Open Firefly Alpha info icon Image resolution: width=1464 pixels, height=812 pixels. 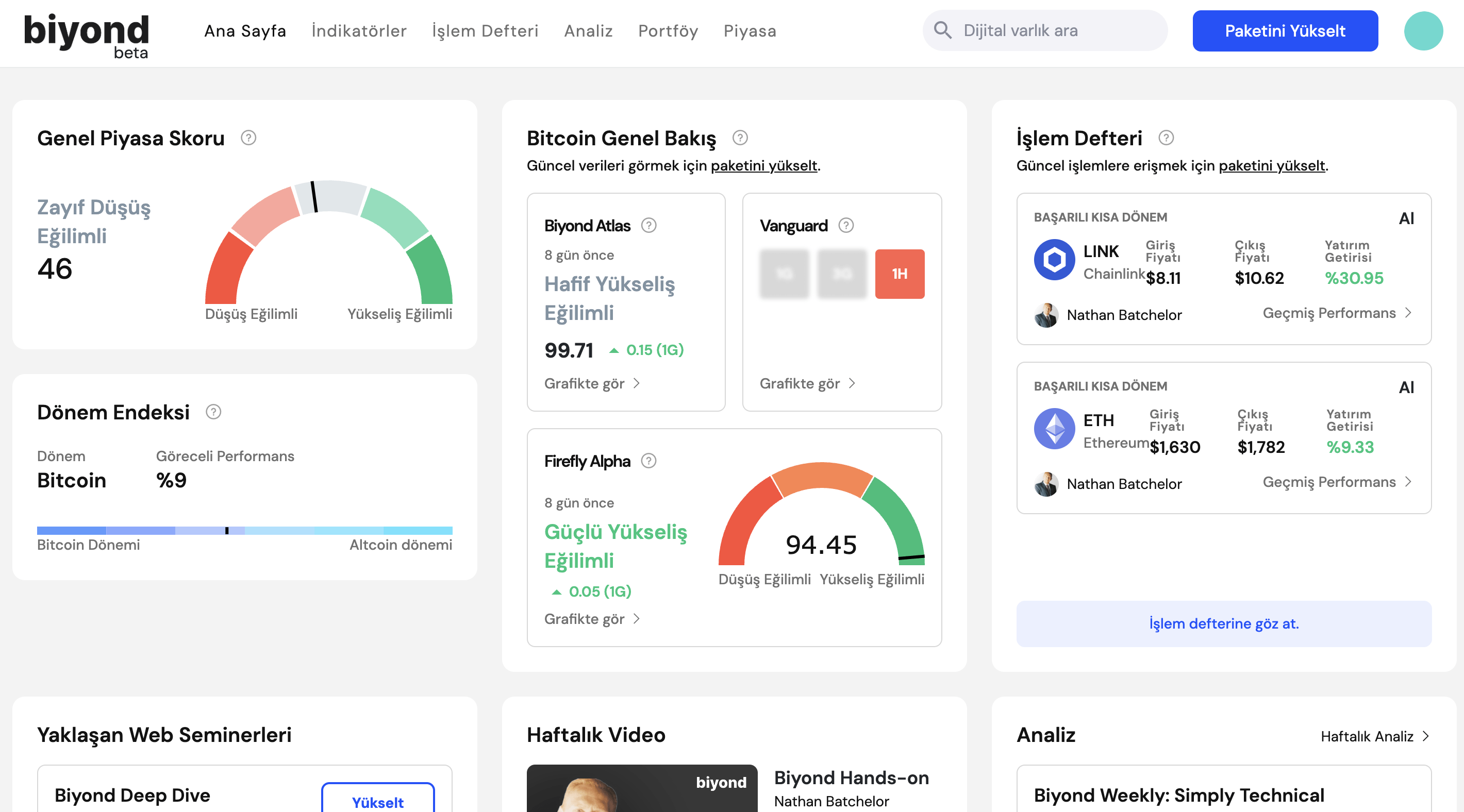click(648, 461)
